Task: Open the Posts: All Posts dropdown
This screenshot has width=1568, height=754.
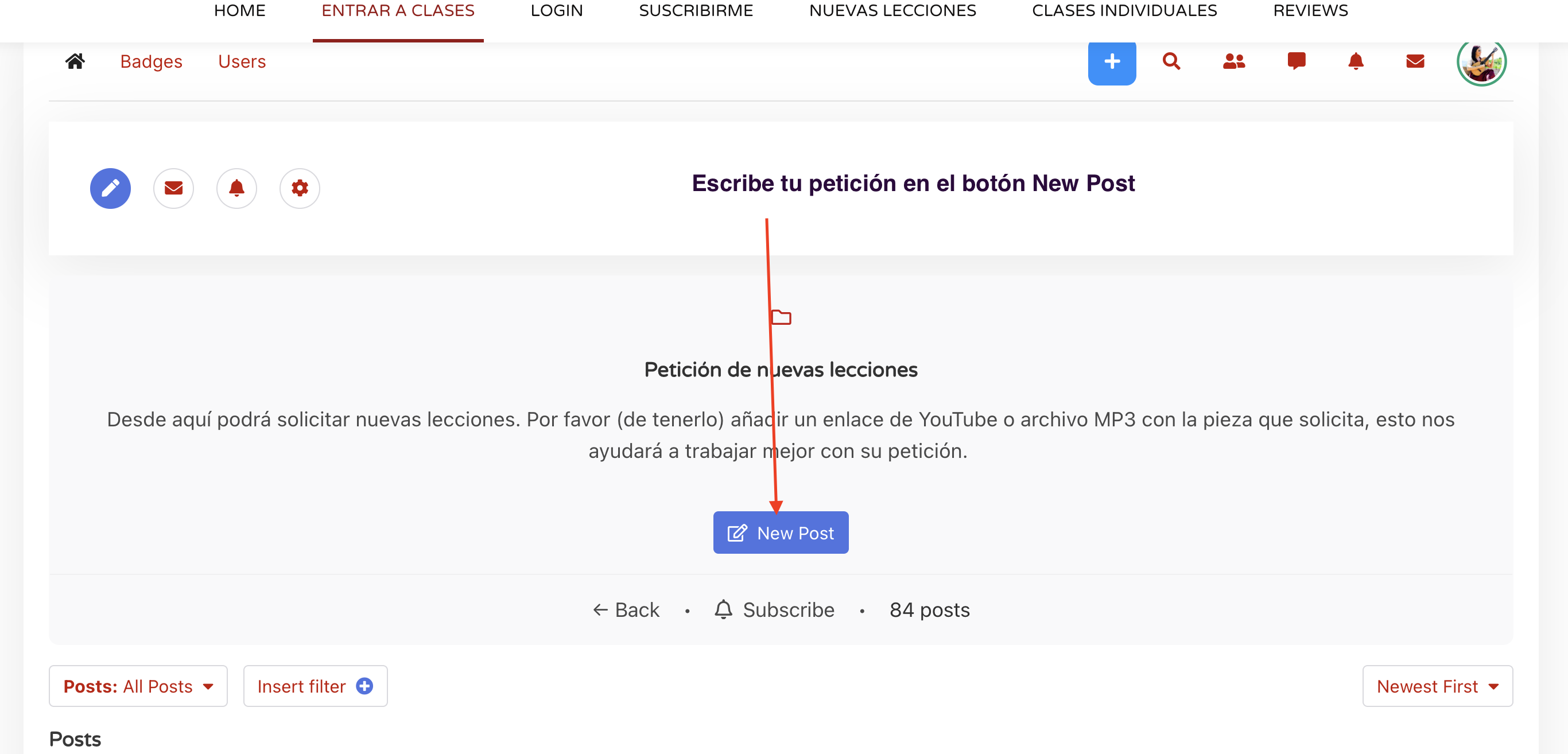Action: (x=138, y=686)
